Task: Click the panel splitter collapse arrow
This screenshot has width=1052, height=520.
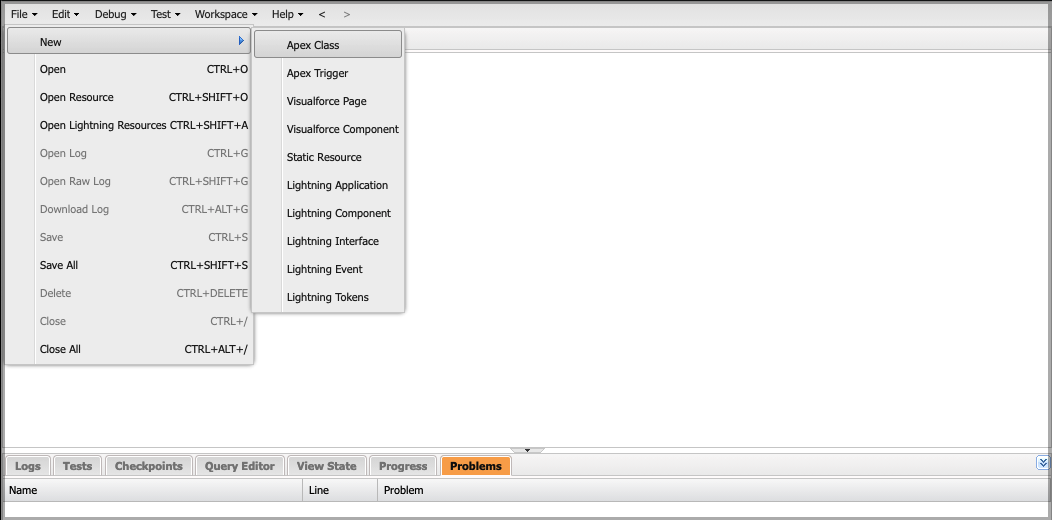Action: [527, 450]
